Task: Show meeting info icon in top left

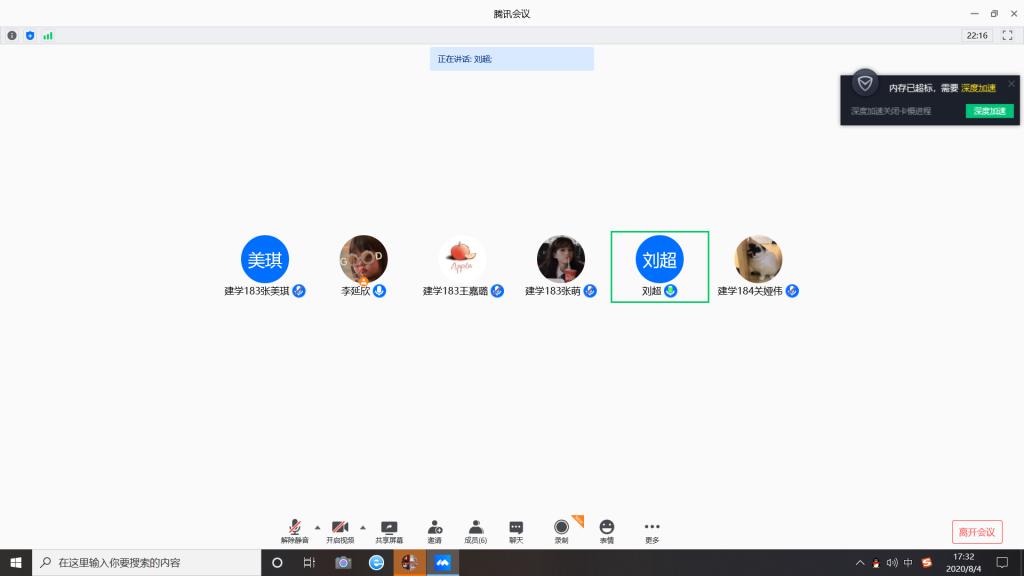Action: coord(12,35)
